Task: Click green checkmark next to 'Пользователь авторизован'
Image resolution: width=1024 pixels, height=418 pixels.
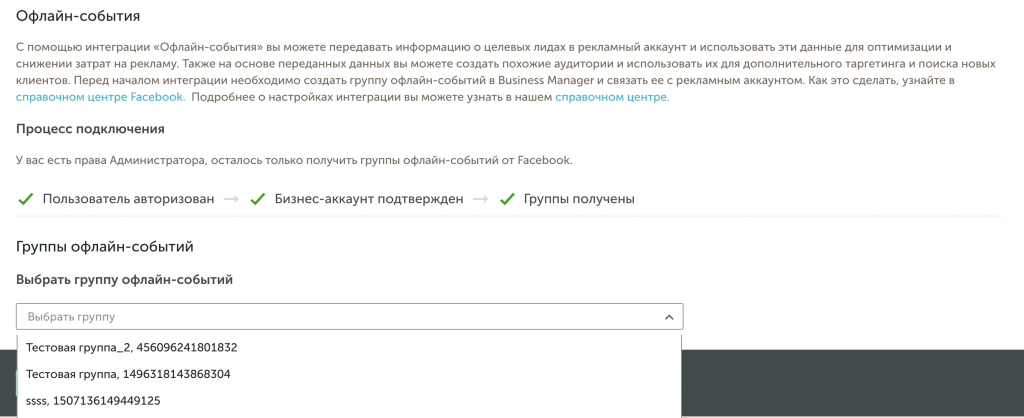Action: tap(25, 200)
